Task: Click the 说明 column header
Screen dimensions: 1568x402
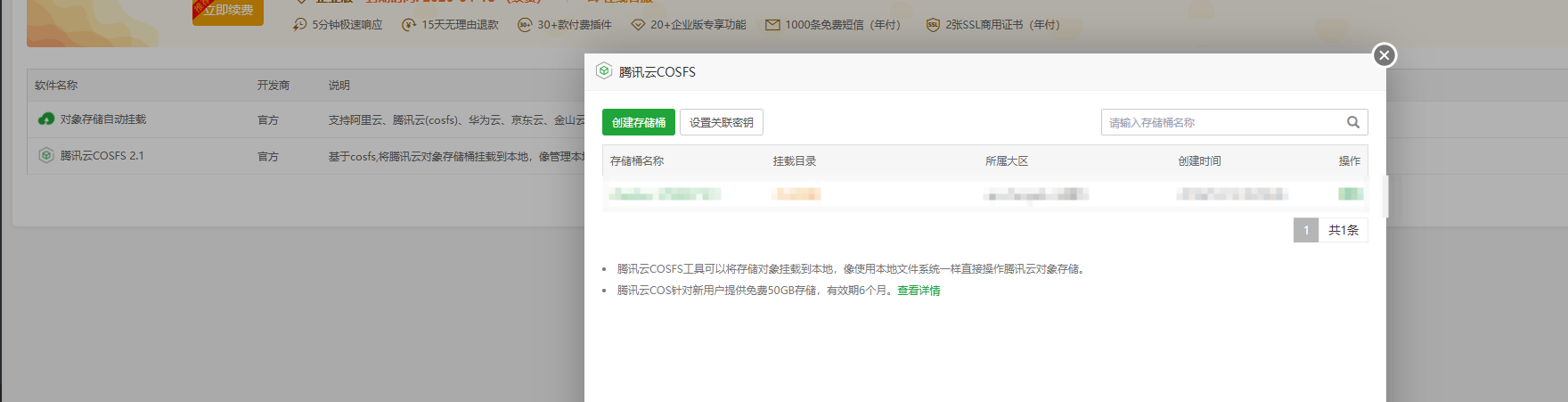Action: pyautogui.click(x=339, y=86)
